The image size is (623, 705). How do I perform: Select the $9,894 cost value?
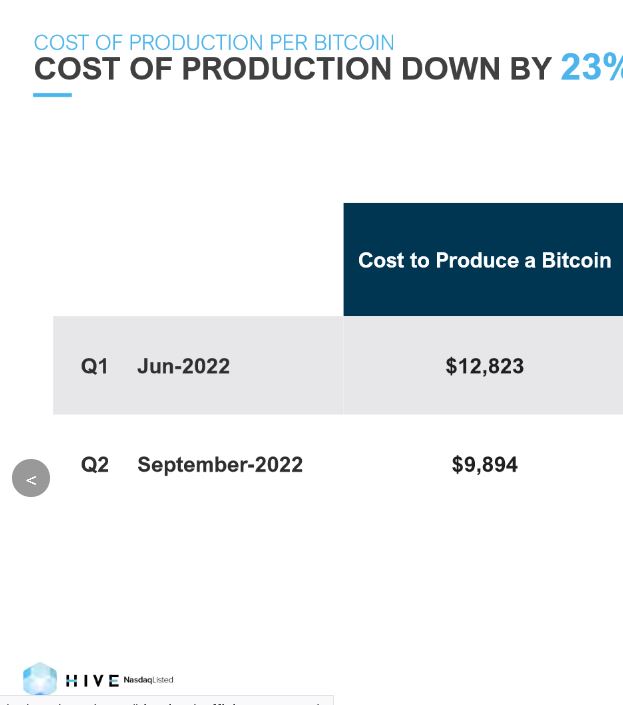pos(484,464)
